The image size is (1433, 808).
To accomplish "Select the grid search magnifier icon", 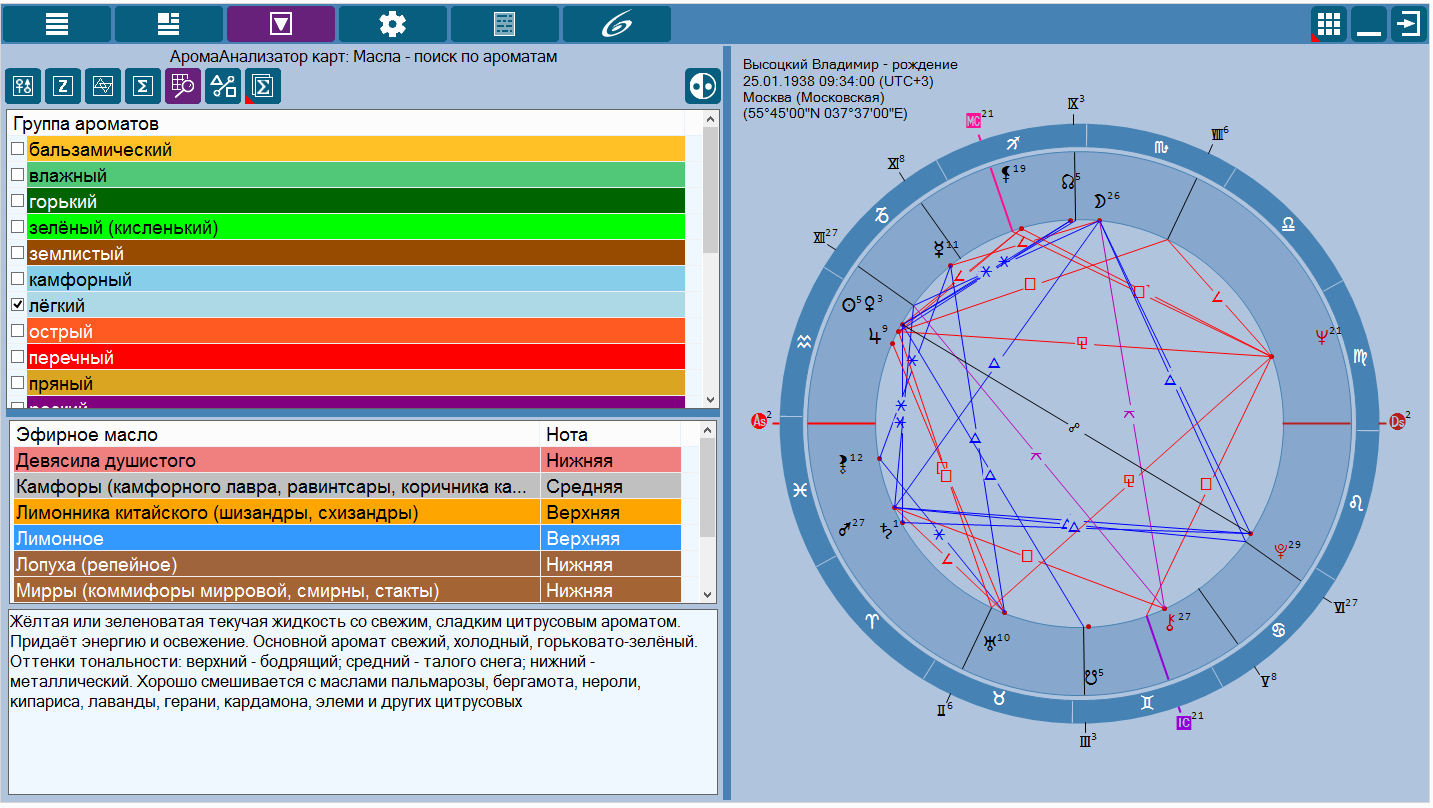I will pyautogui.click(x=183, y=87).
